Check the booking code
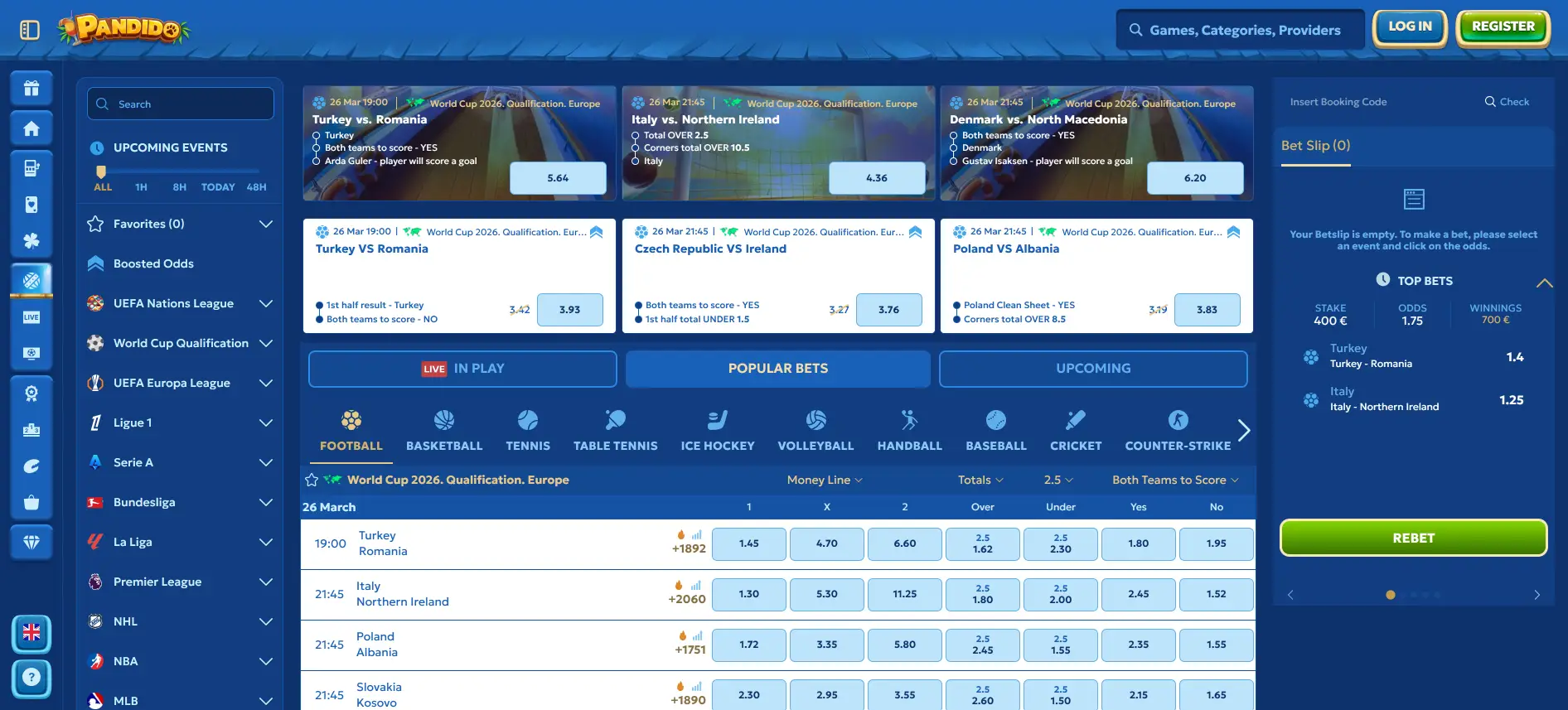Viewport: 1568px width, 710px height. (x=1507, y=102)
